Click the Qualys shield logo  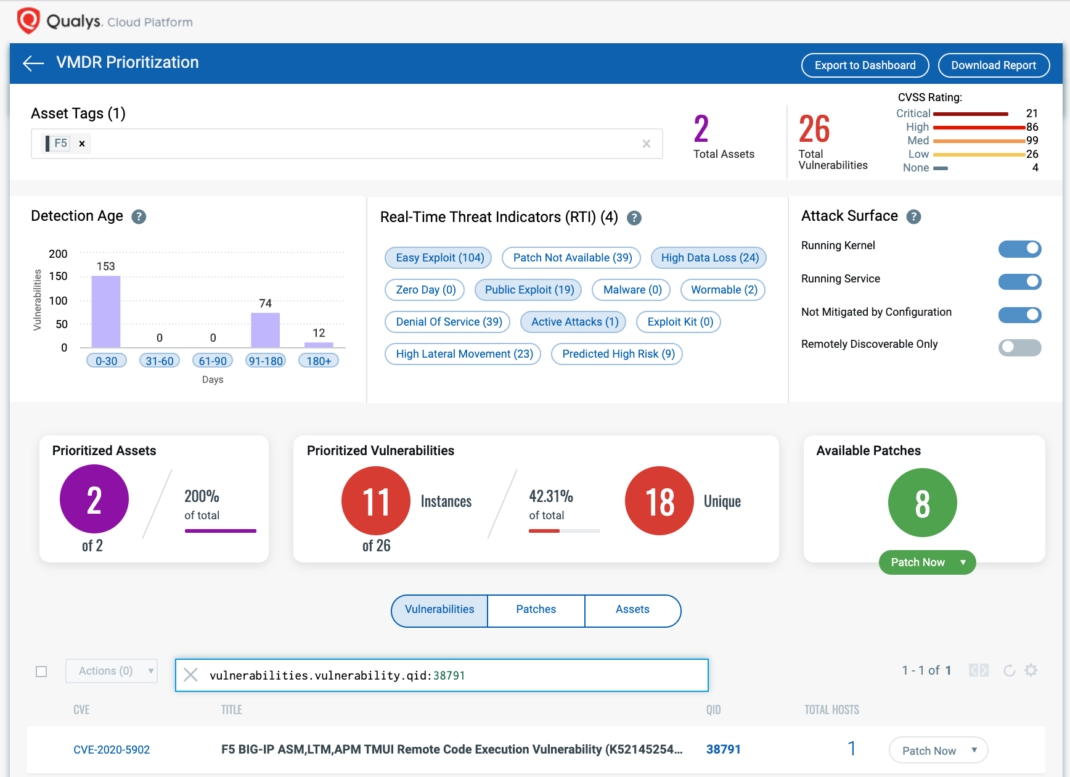[x=29, y=20]
